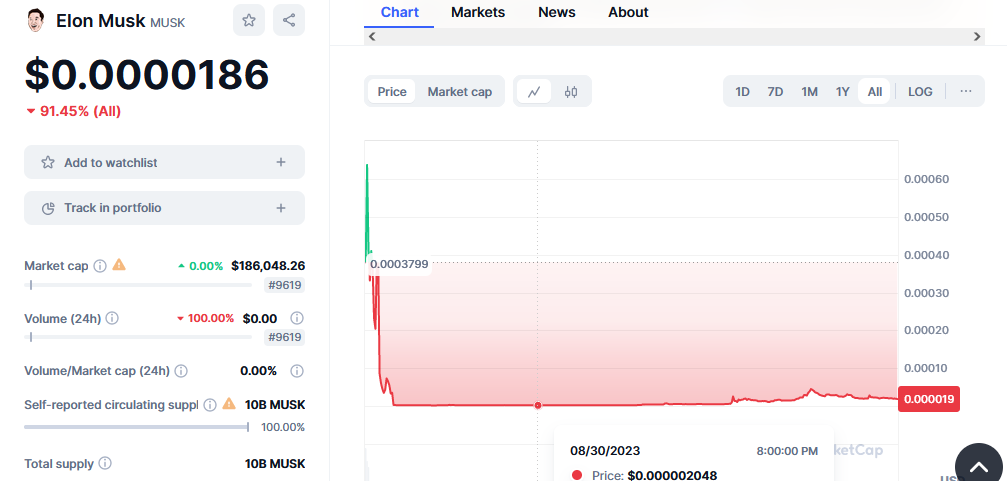The image size is (1007, 481).
Task: Toggle Market cap chart mode
Action: pyautogui.click(x=460, y=92)
